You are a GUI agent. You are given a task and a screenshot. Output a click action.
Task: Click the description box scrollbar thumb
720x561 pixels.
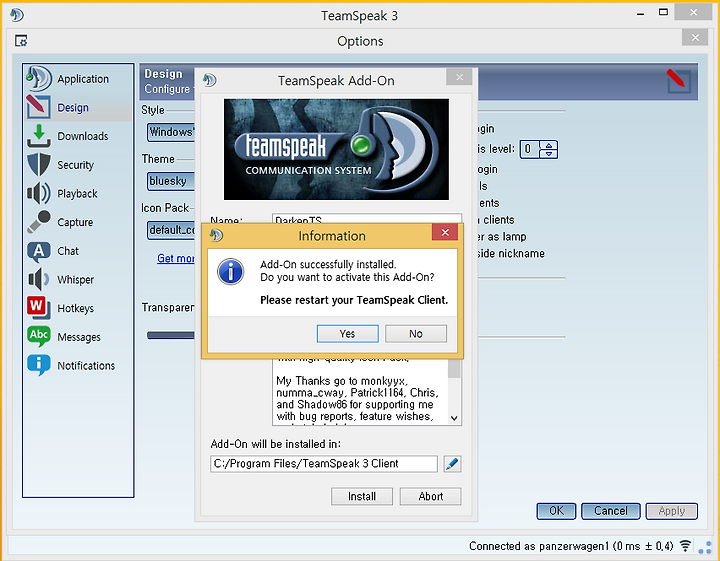pos(454,369)
